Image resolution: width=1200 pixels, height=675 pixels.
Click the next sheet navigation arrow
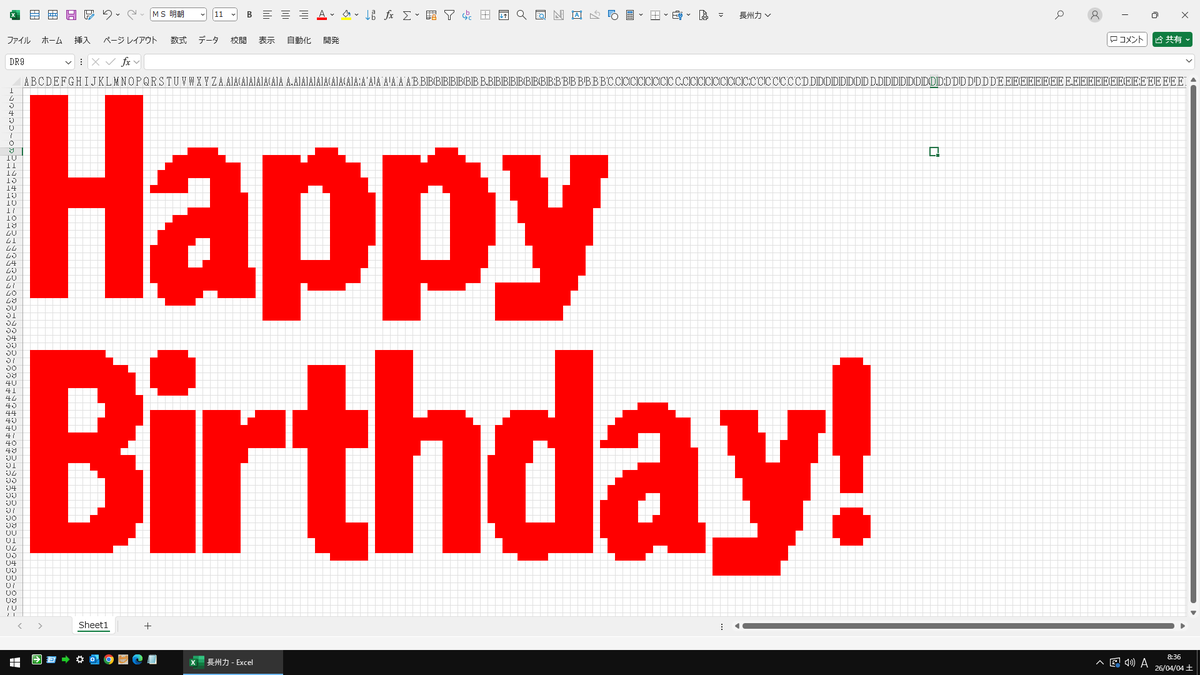[40, 625]
